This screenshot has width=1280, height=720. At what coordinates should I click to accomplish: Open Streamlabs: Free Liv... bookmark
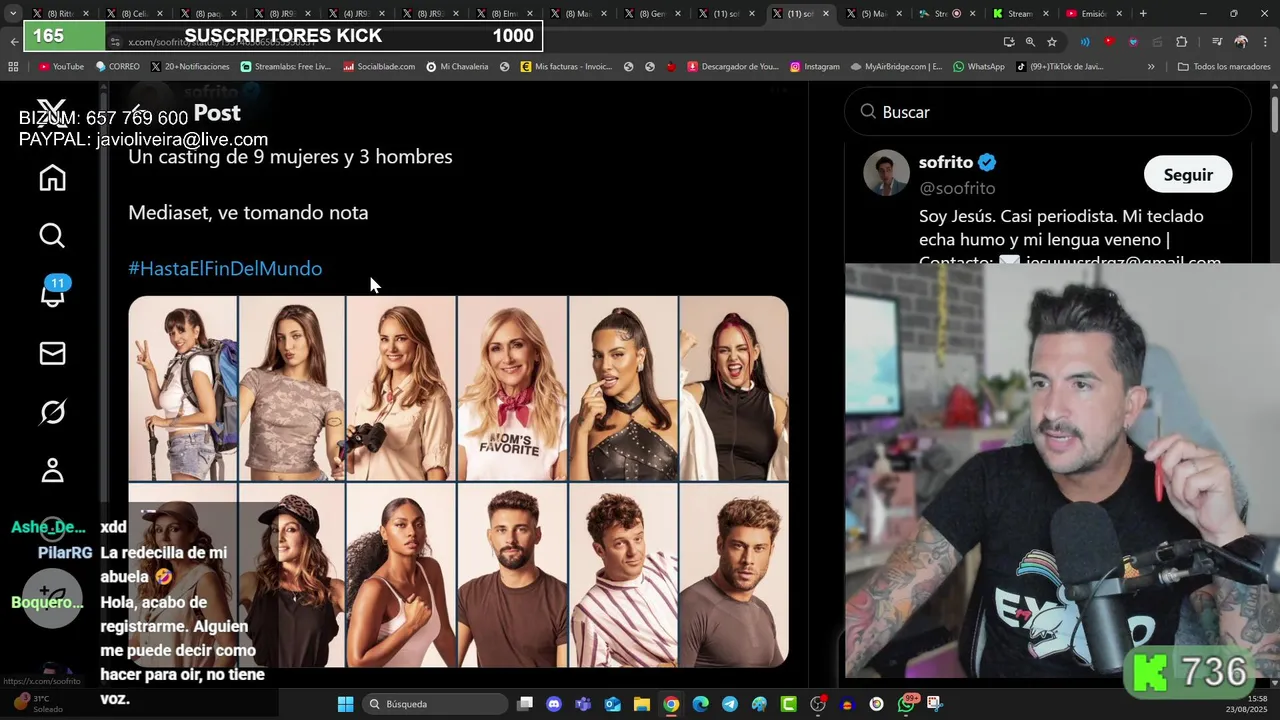tap(286, 67)
